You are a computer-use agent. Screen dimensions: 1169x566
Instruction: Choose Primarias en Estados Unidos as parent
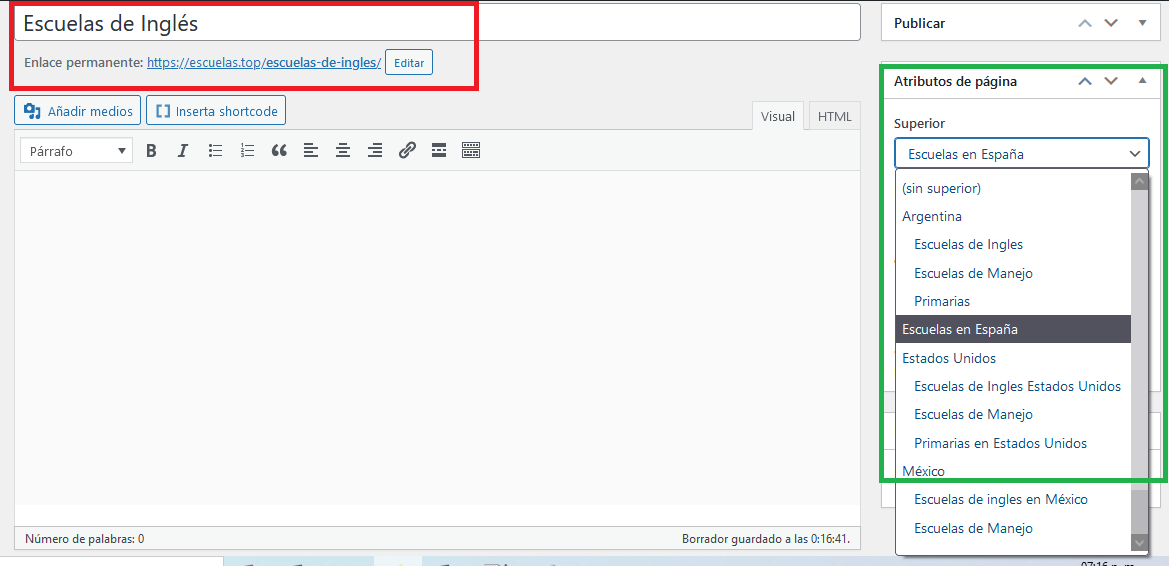(1000, 443)
